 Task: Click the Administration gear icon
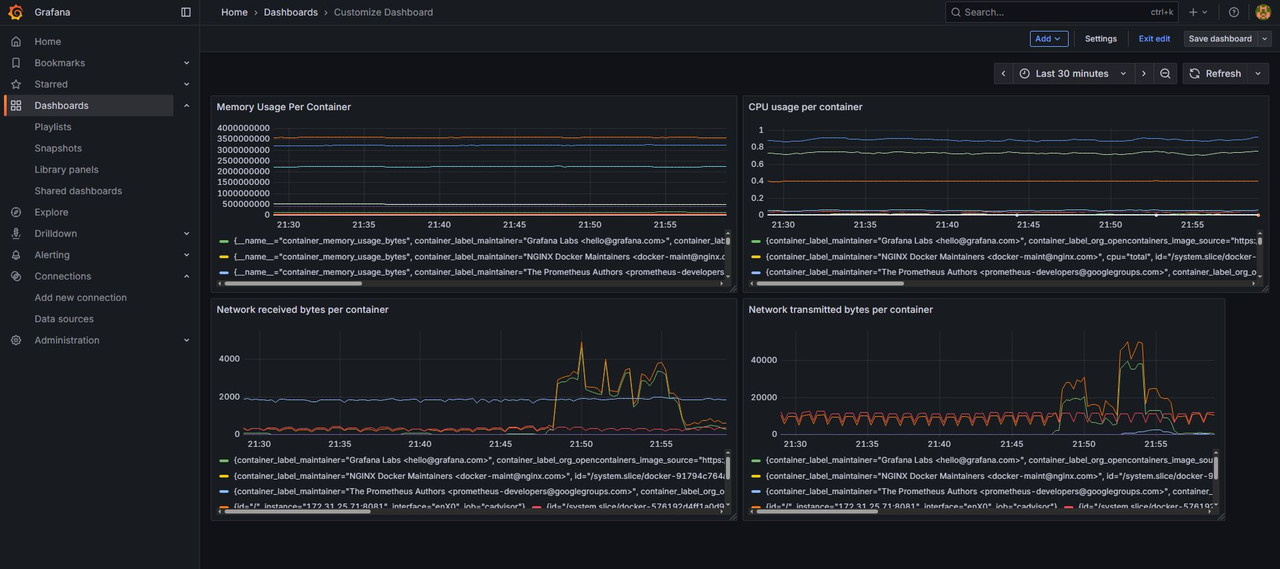[x=15, y=340]
